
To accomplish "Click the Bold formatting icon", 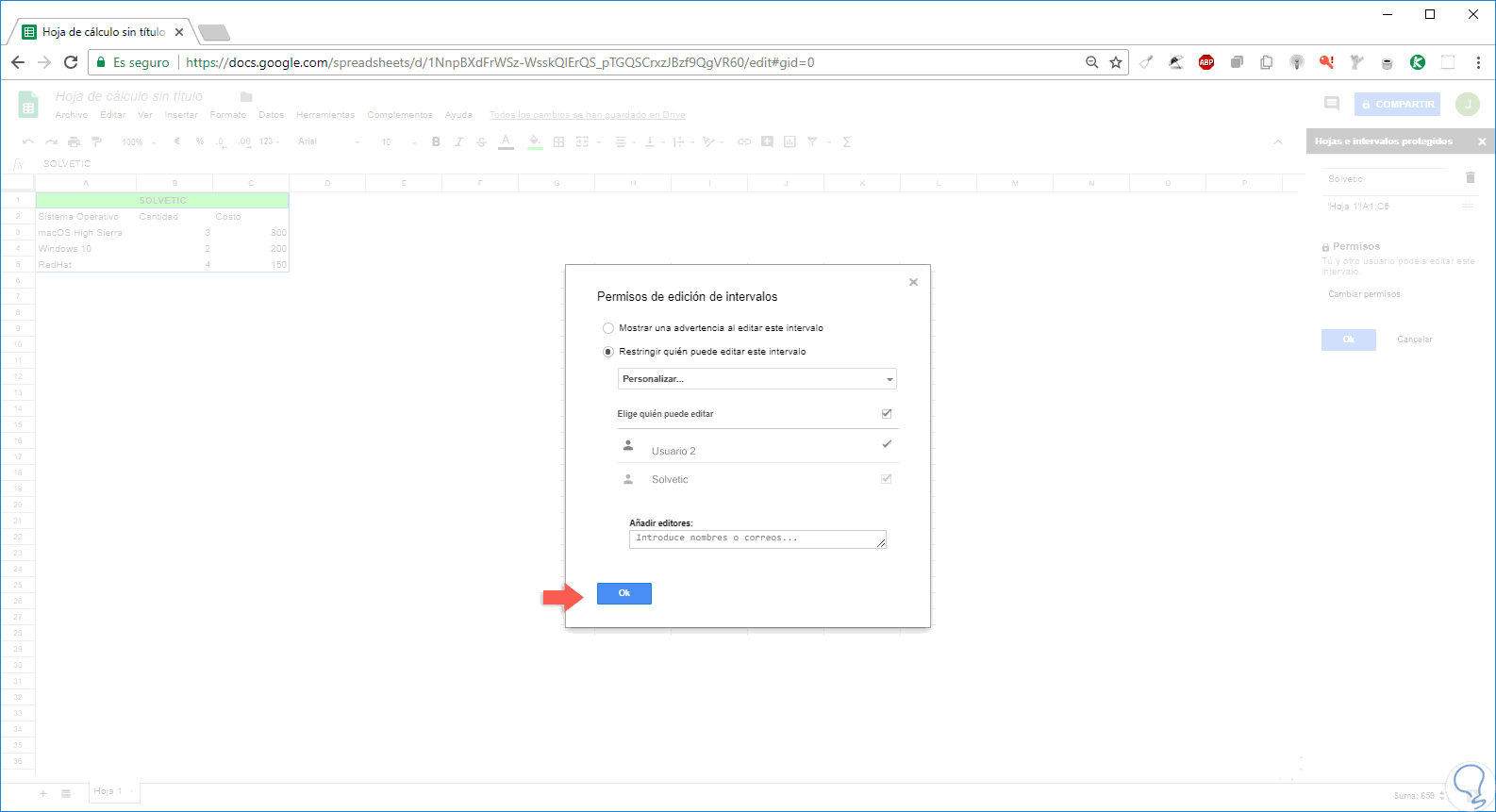I will click(x=436, y=142).
